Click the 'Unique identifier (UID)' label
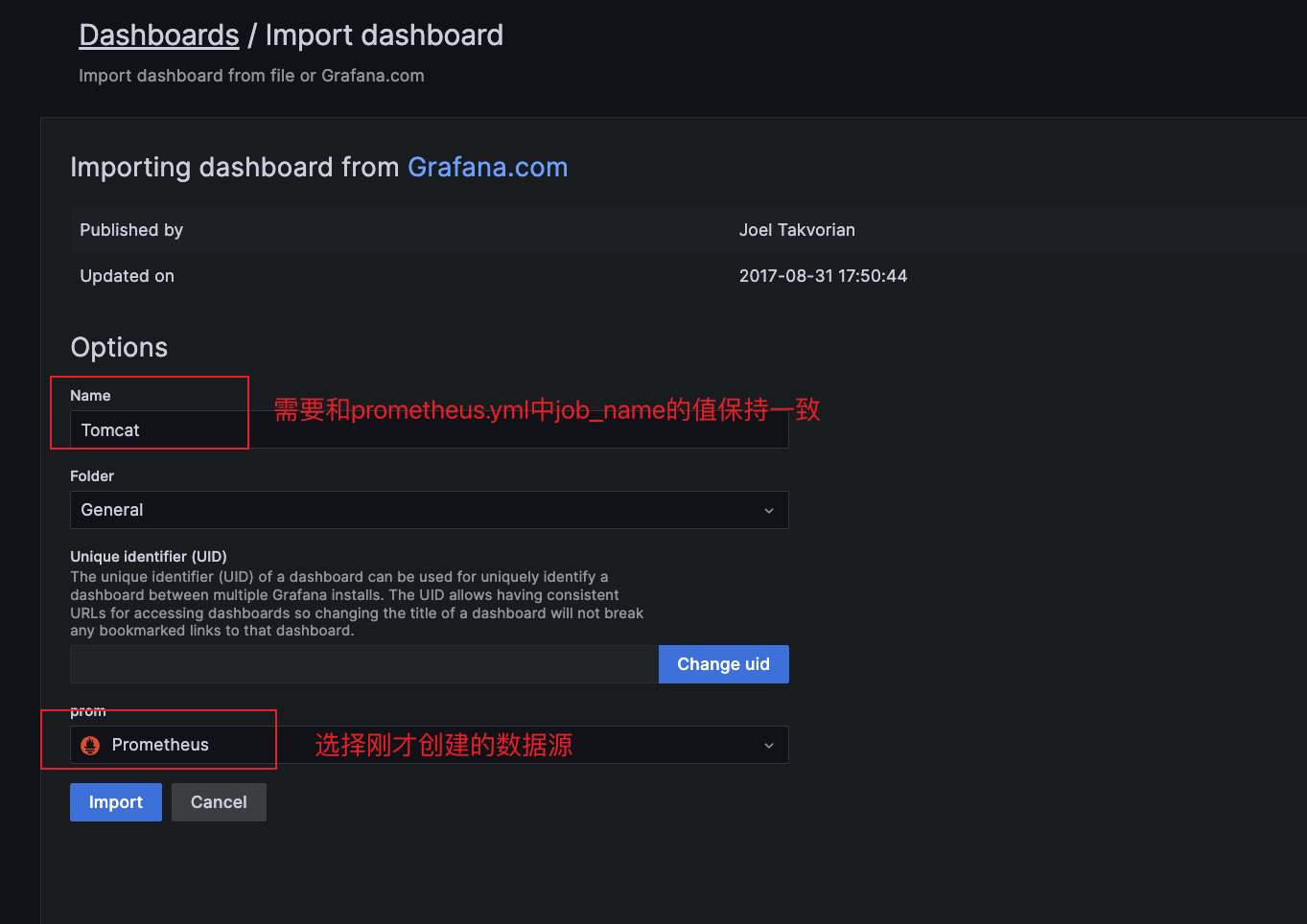Viewport: 1307px width, 924px height. (149, 556)
